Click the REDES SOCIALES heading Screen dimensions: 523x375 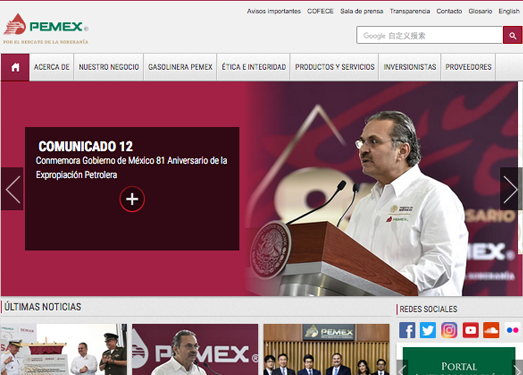pos(428,309)
